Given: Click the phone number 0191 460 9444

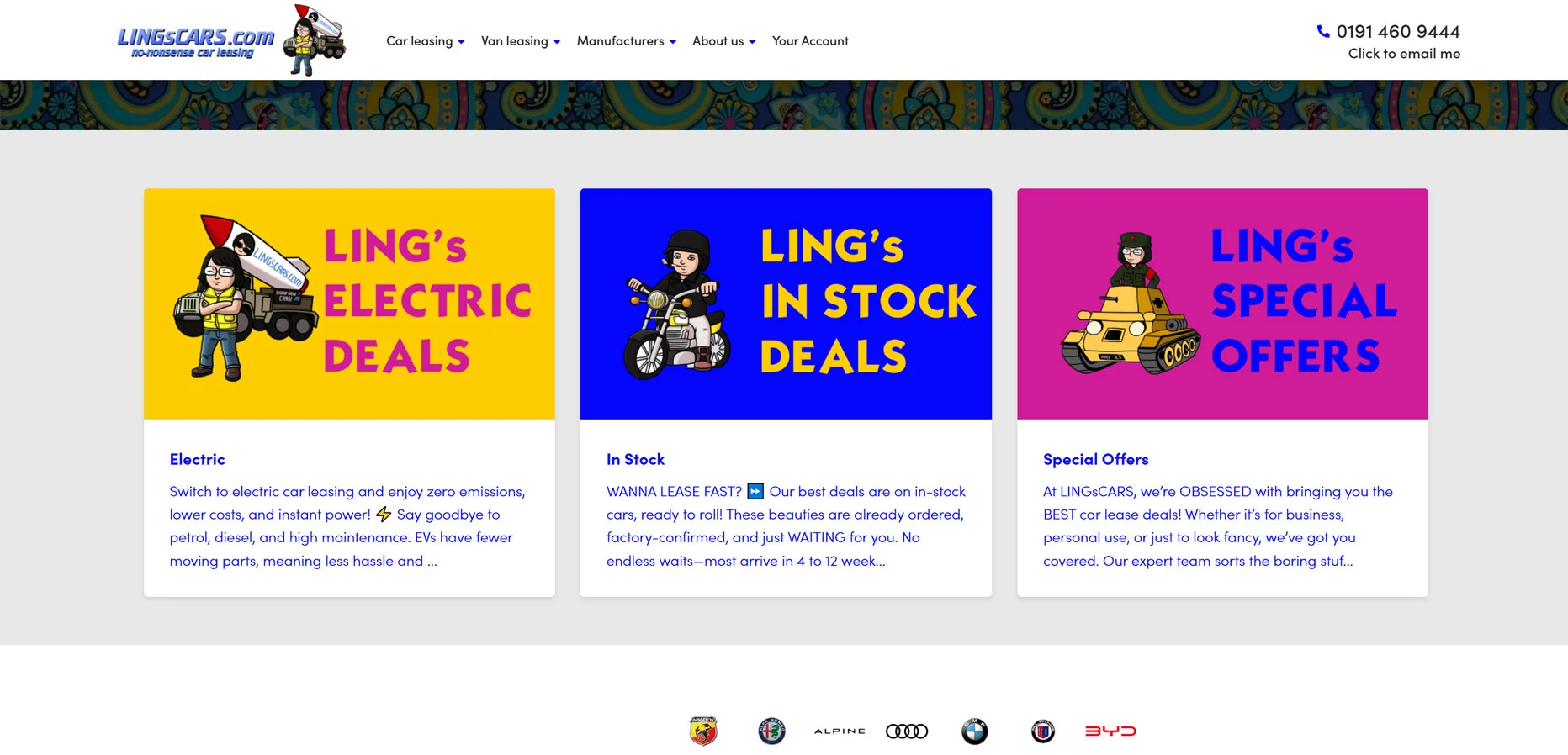Looking at the screenshot, I should tap(1397, 32).
